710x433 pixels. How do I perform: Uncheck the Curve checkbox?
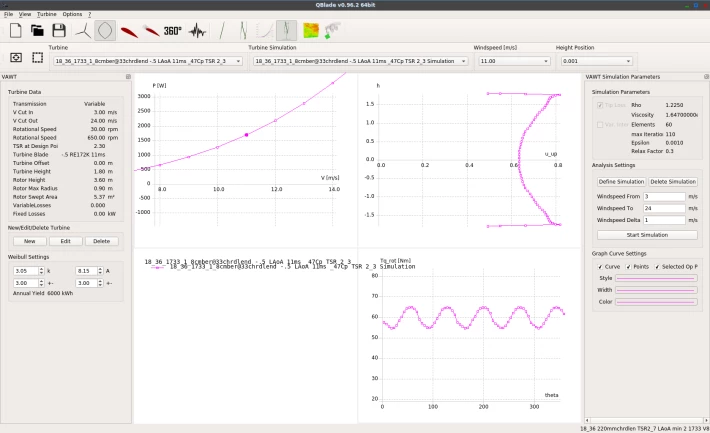(600, 267)
